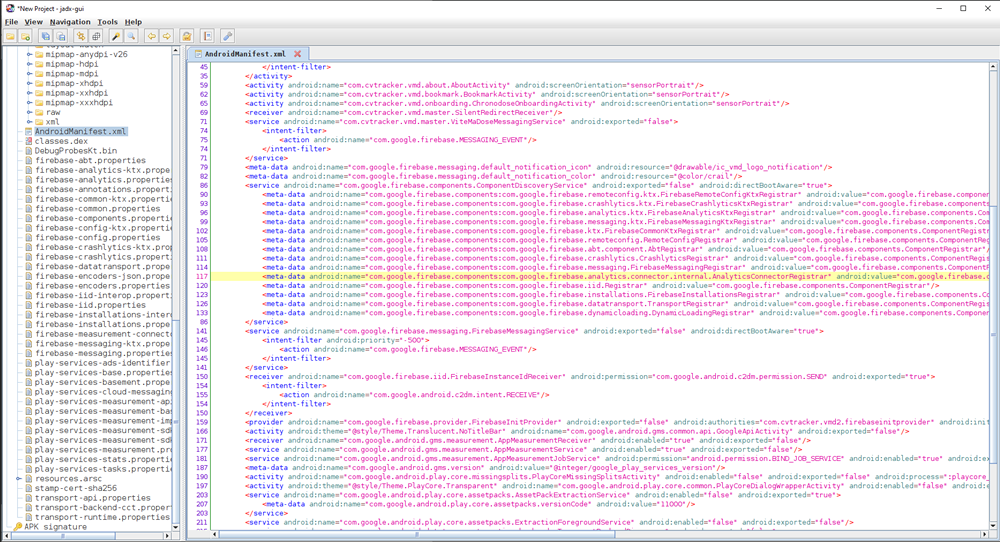Click the AboutActivity line in code
This screenshot has width=1000, height=542.
click(x=474, y=85)
